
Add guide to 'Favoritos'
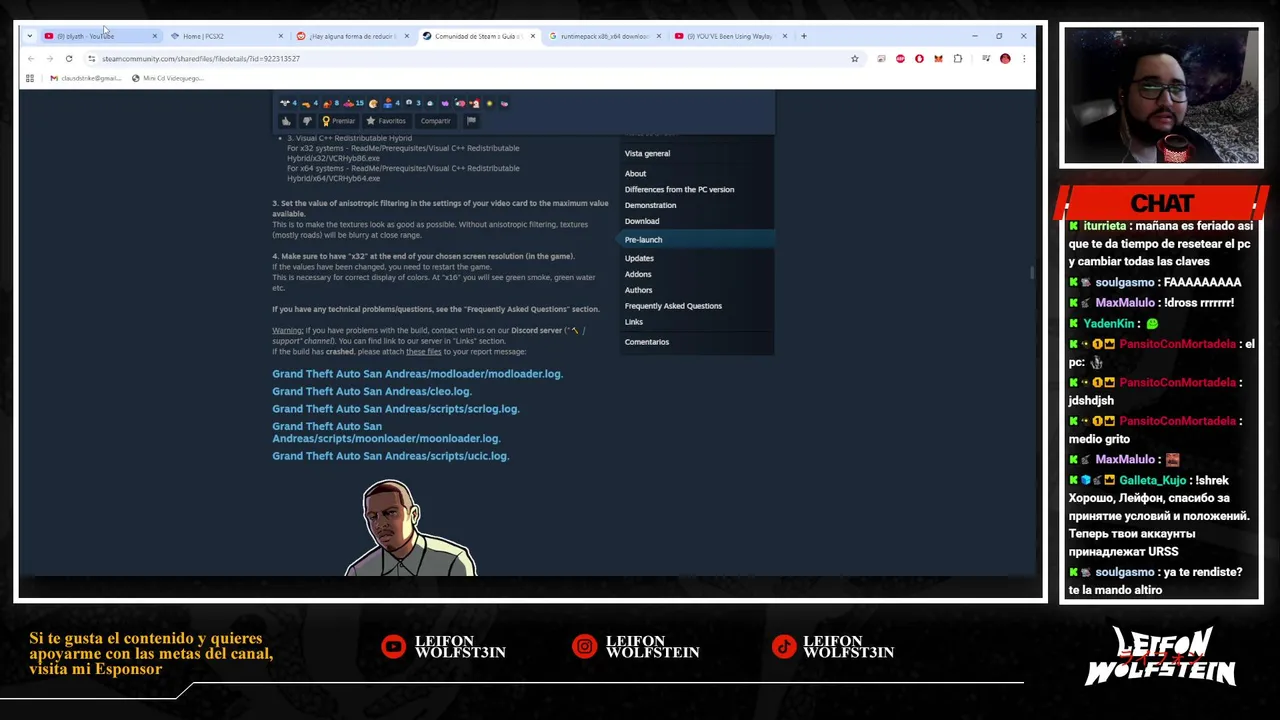click(x=386, y=121)
